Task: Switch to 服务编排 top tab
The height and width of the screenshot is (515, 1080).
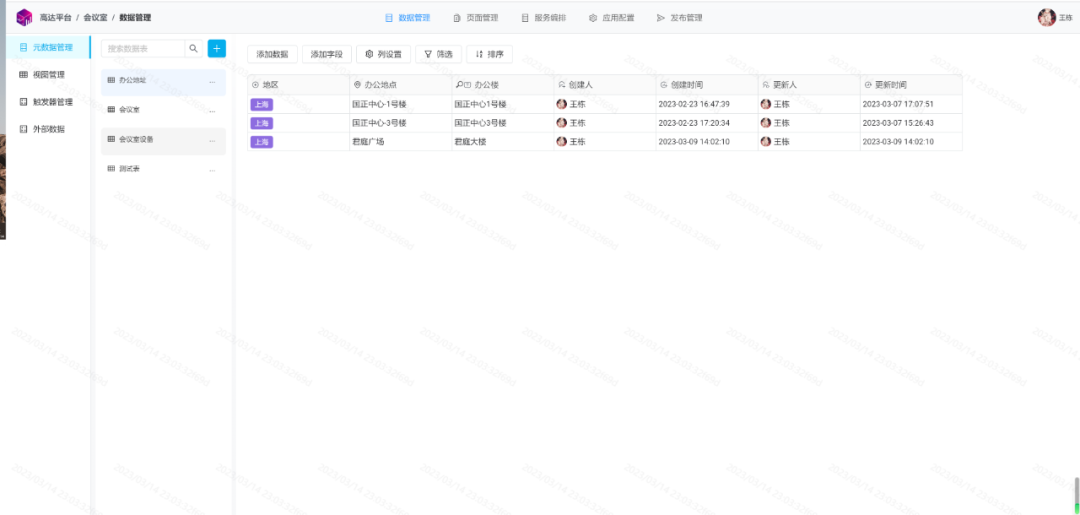Action: 543,18
